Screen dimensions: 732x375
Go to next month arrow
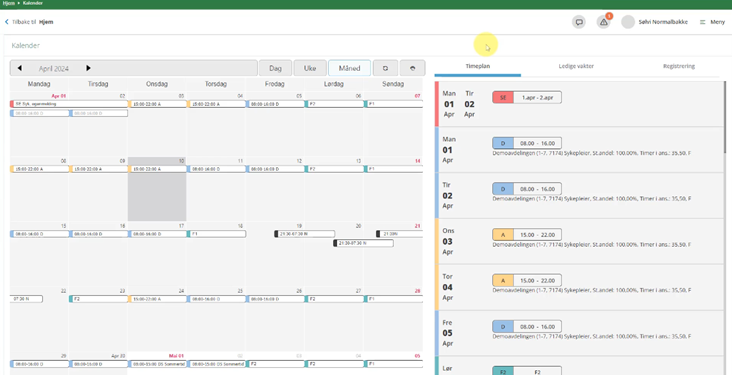pos(88,68)
